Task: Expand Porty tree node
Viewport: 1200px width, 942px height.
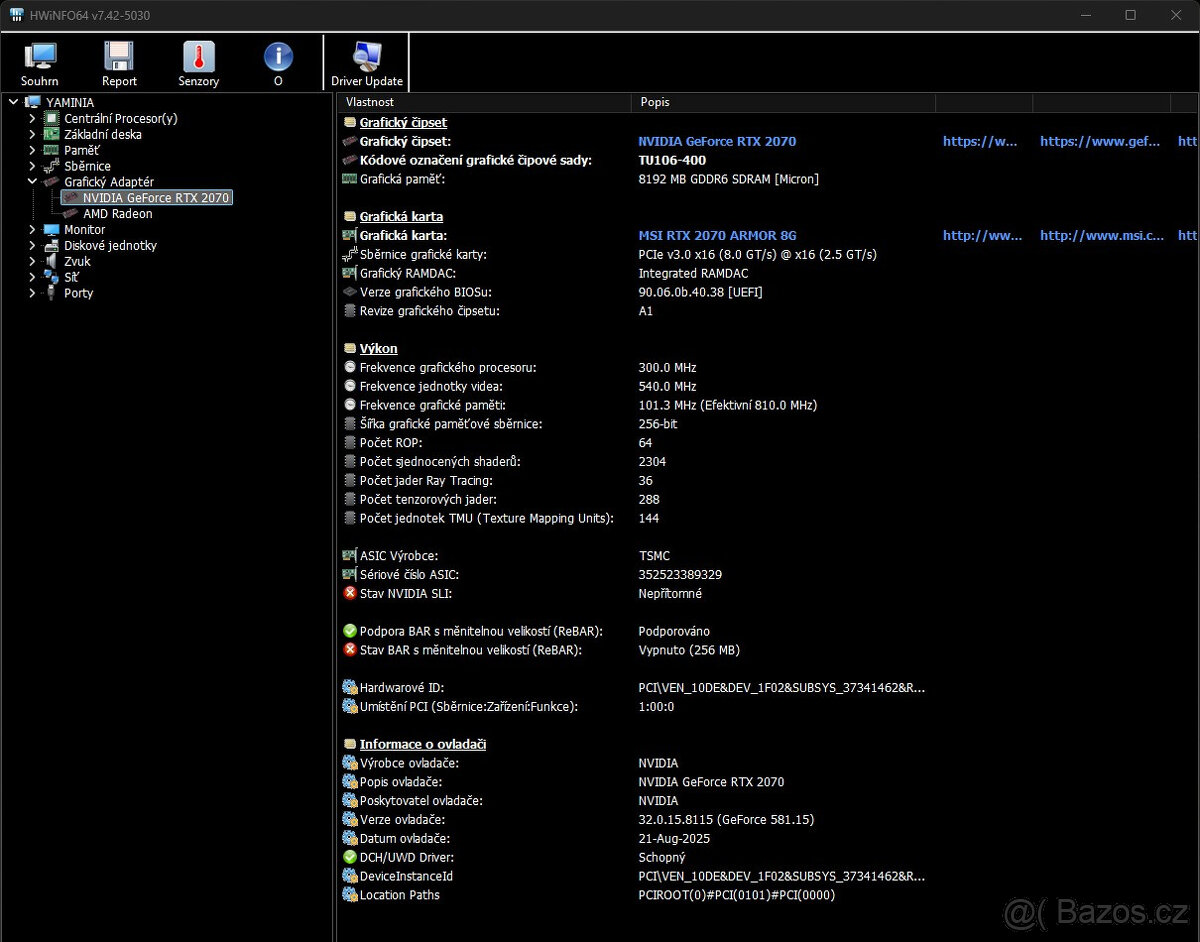Action: tap(32, 293)
